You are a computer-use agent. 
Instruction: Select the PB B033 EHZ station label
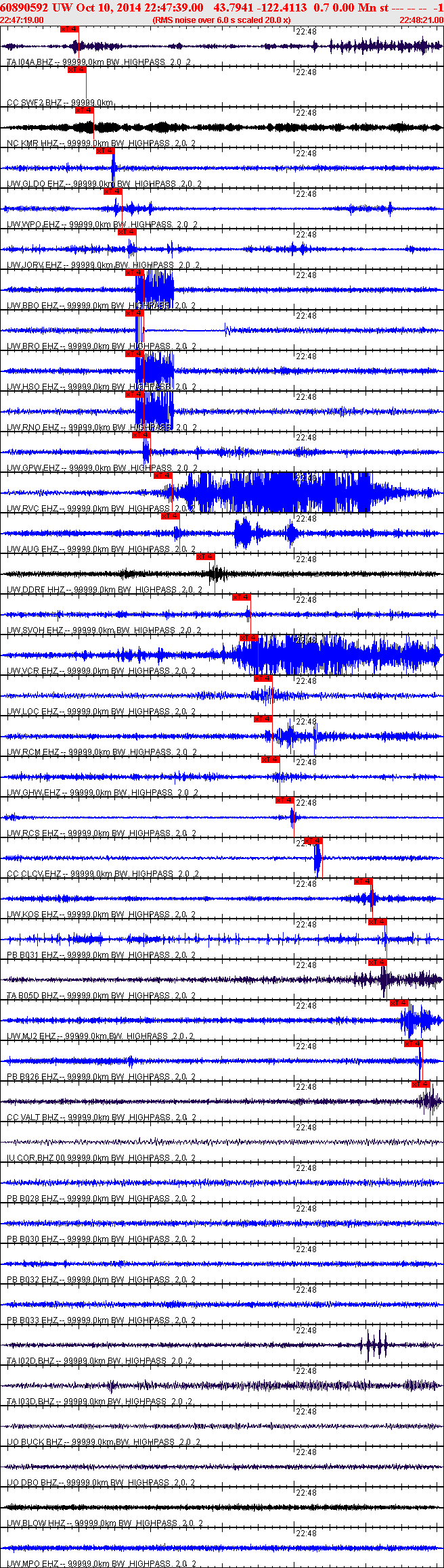(32, 1320)
